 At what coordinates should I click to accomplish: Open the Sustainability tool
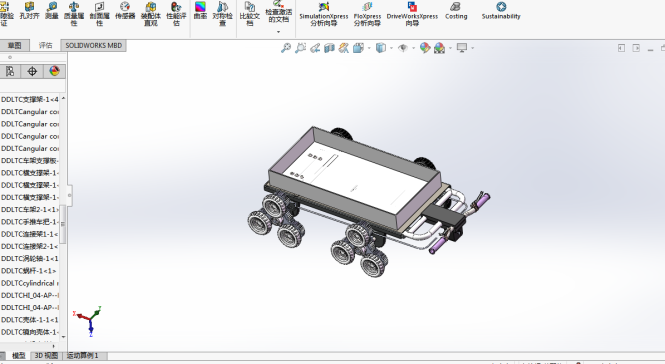[x=501, y=11]
